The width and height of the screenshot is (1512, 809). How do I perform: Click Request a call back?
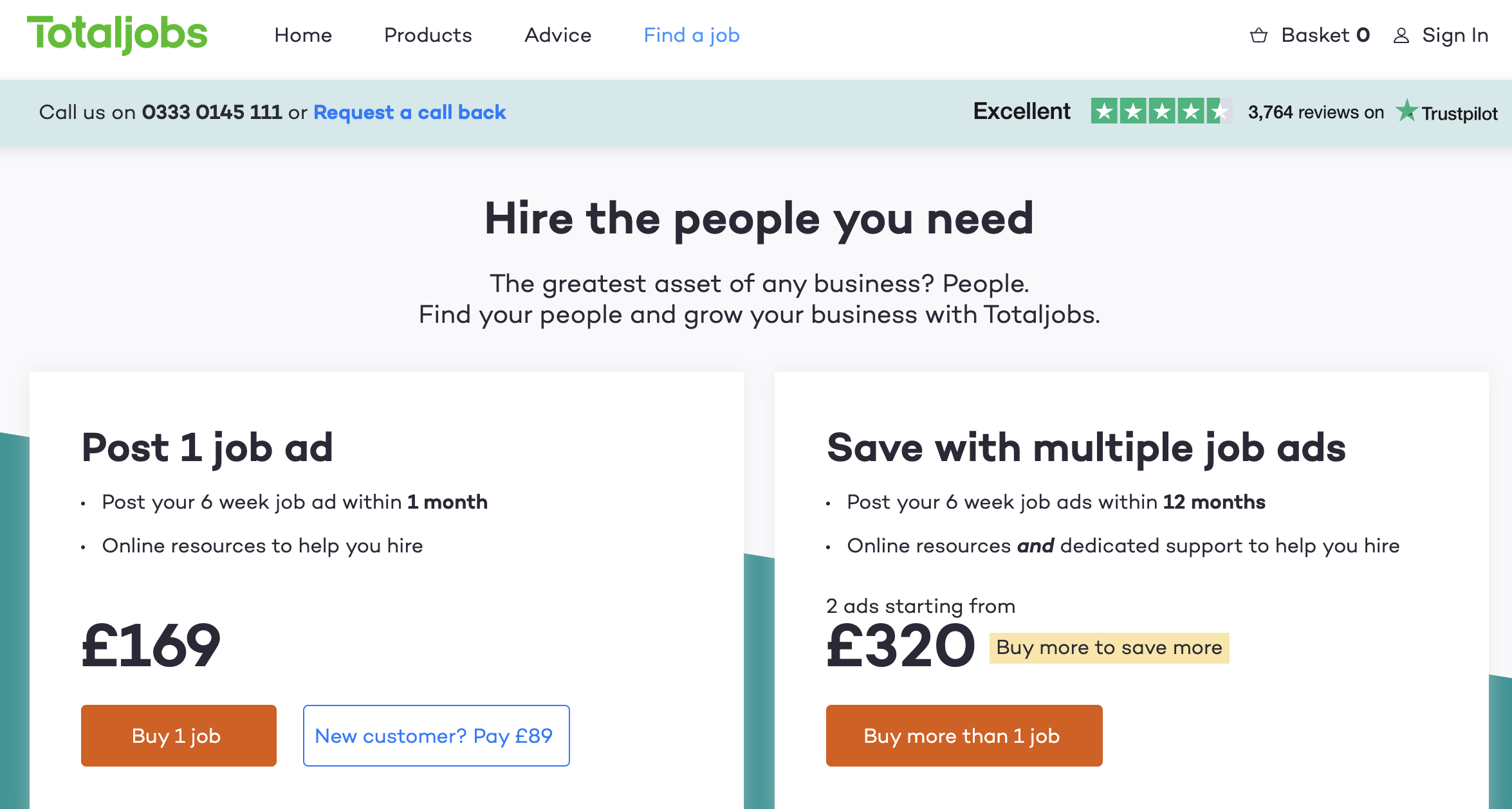click(x=409, y=112)
